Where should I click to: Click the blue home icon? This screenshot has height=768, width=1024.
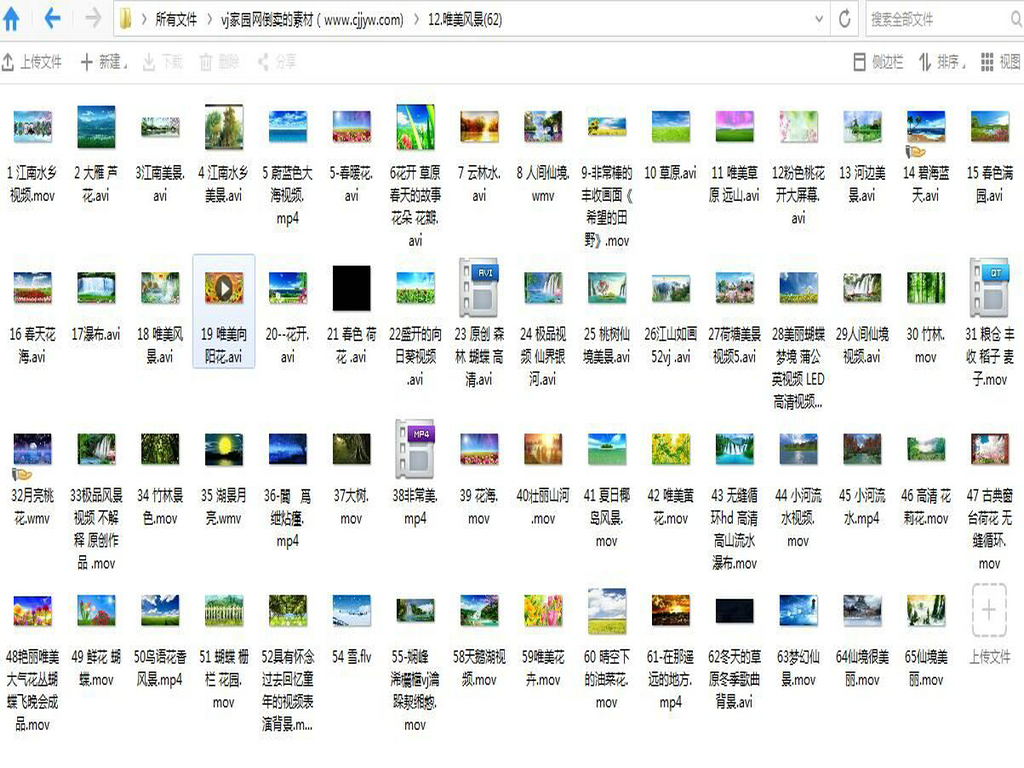[x=14, y=18]
